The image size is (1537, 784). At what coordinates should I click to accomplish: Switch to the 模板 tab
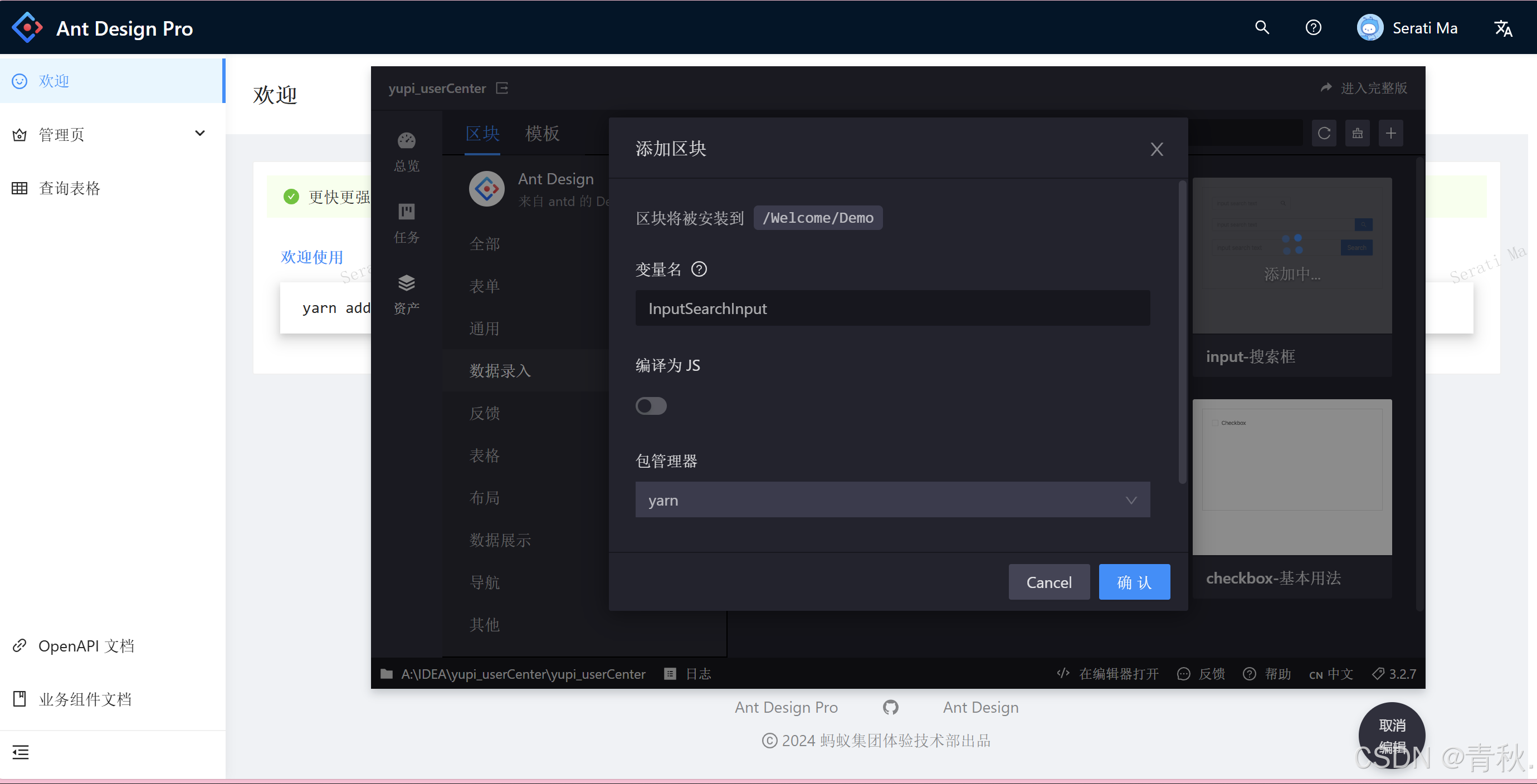542,133
